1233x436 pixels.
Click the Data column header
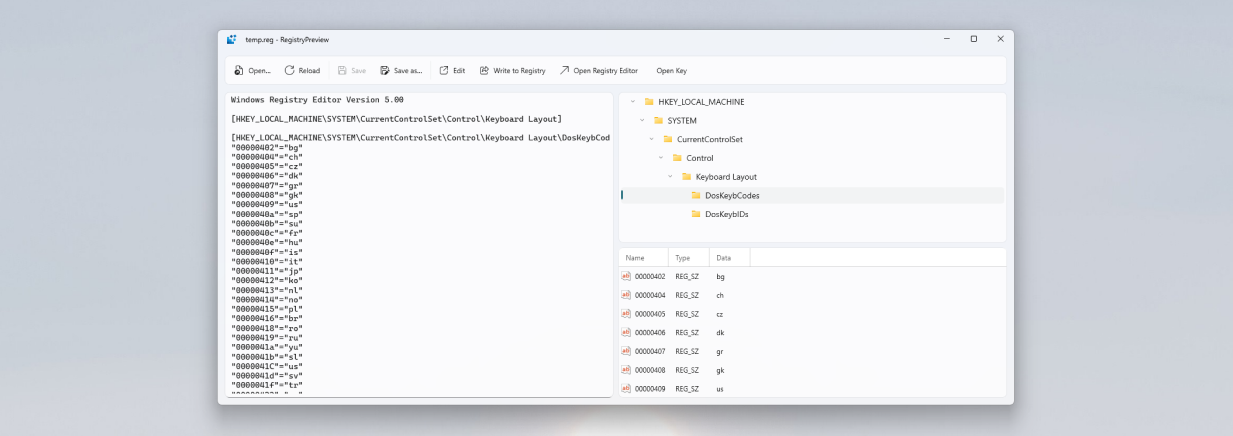[x=724, y=258]
